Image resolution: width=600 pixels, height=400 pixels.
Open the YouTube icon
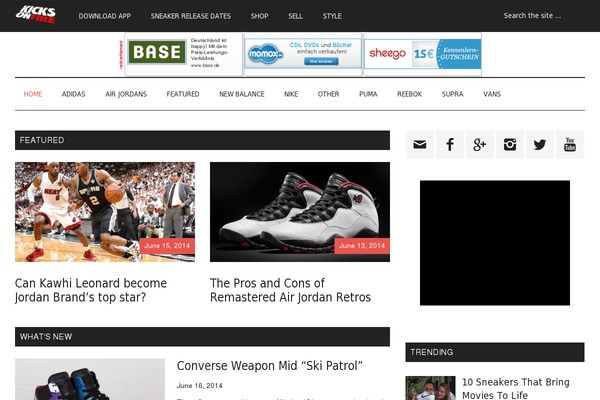(x=570, y=144)
